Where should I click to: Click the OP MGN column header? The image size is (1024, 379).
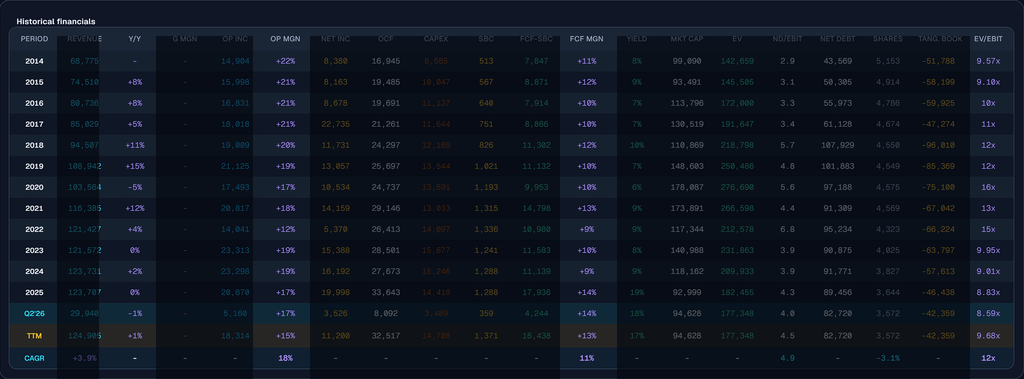point(285,39)
